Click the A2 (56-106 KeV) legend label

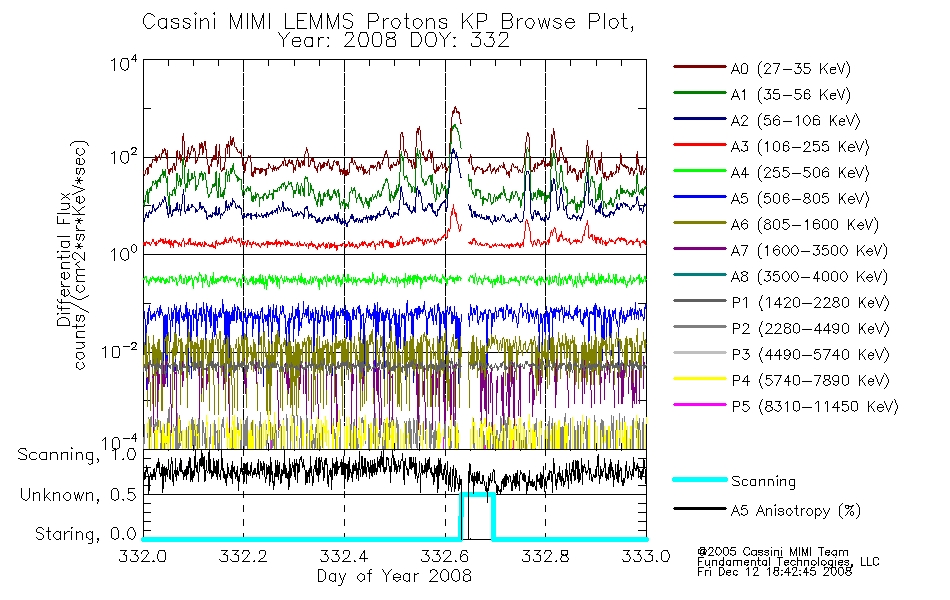pos(795,121)
